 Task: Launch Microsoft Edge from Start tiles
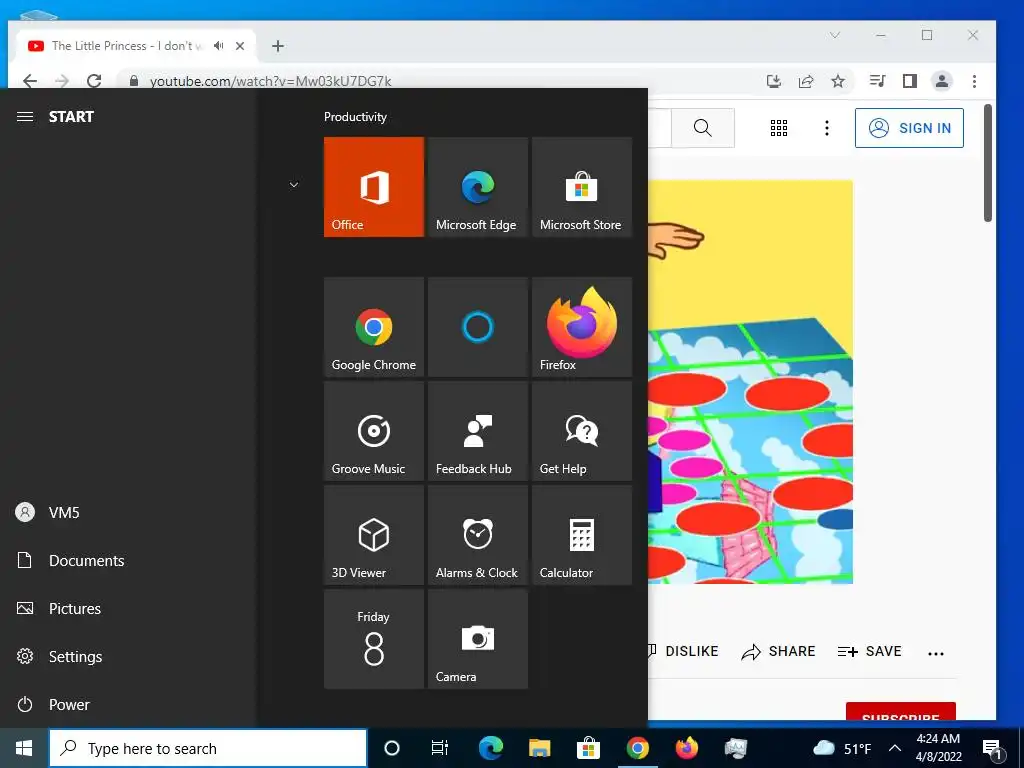477,187
